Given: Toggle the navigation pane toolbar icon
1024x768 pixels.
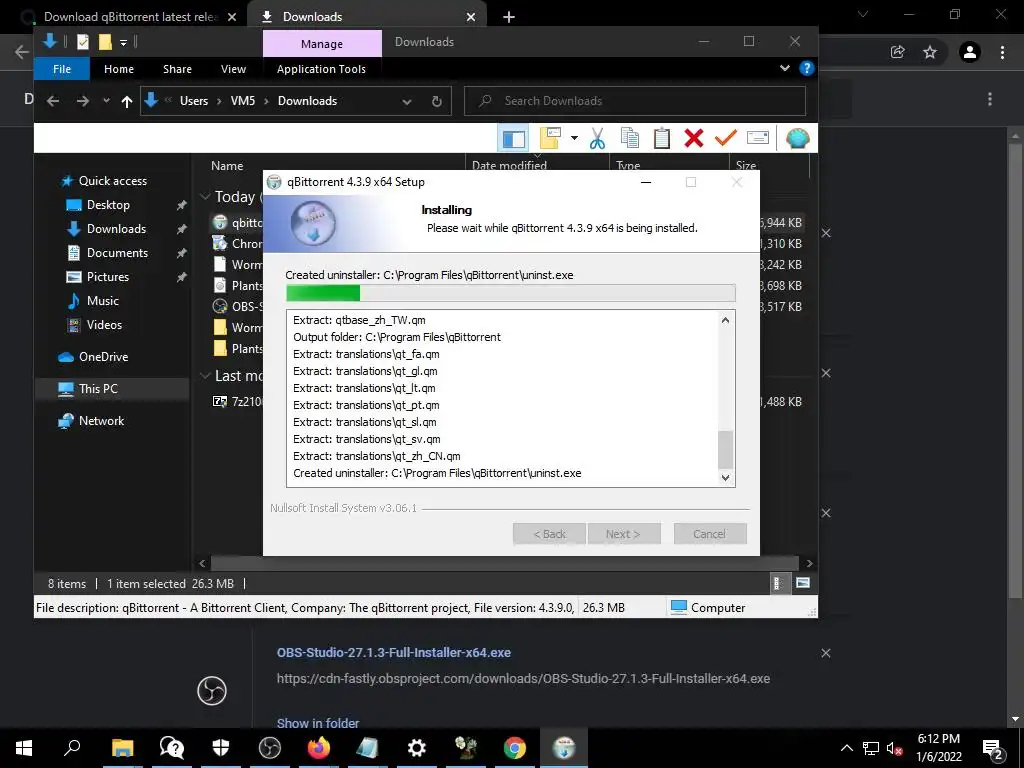Looking at the screenshot, I should click(513, 138).
